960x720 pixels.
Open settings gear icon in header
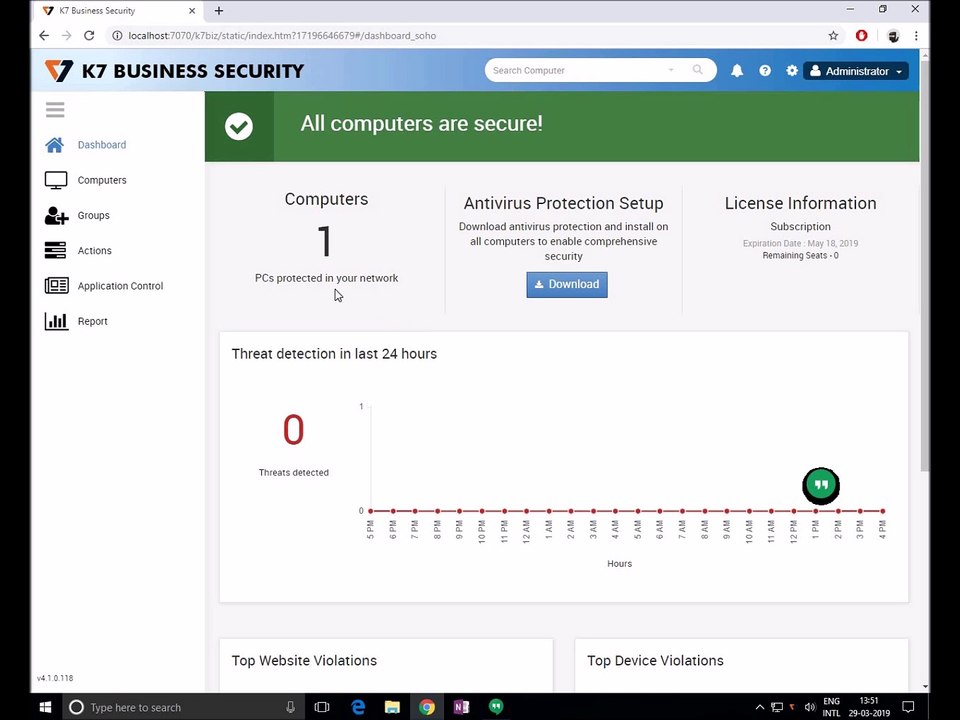[x=792, y=71]
